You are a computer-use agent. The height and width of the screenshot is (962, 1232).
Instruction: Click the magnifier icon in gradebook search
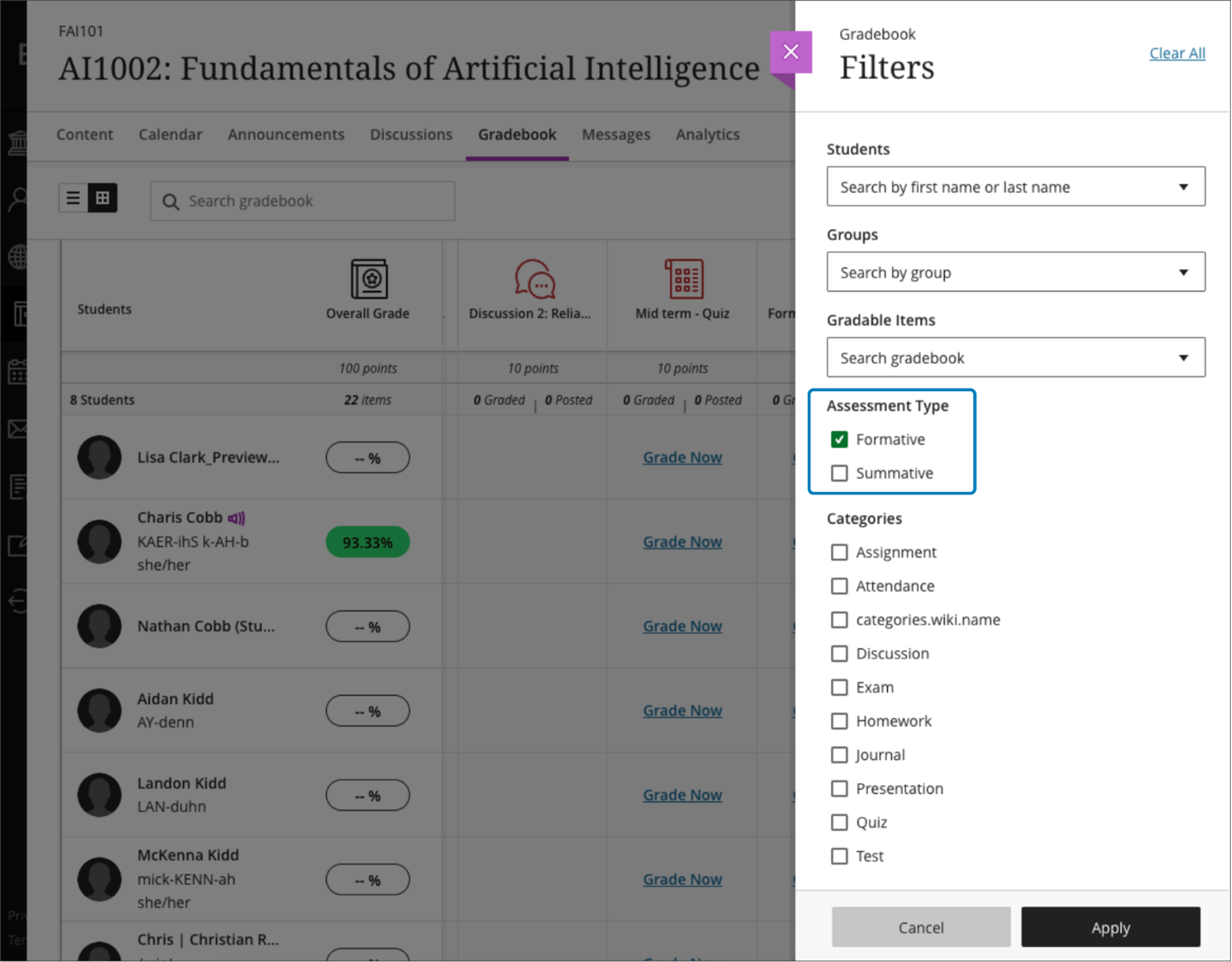pos(170,202)
